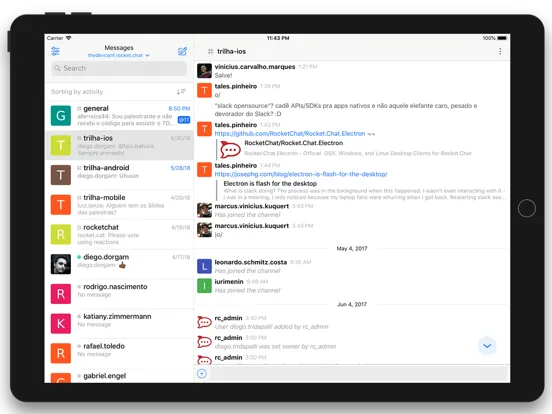
Task: Open chat with gabriel.engel
Action: coord(120,376)
